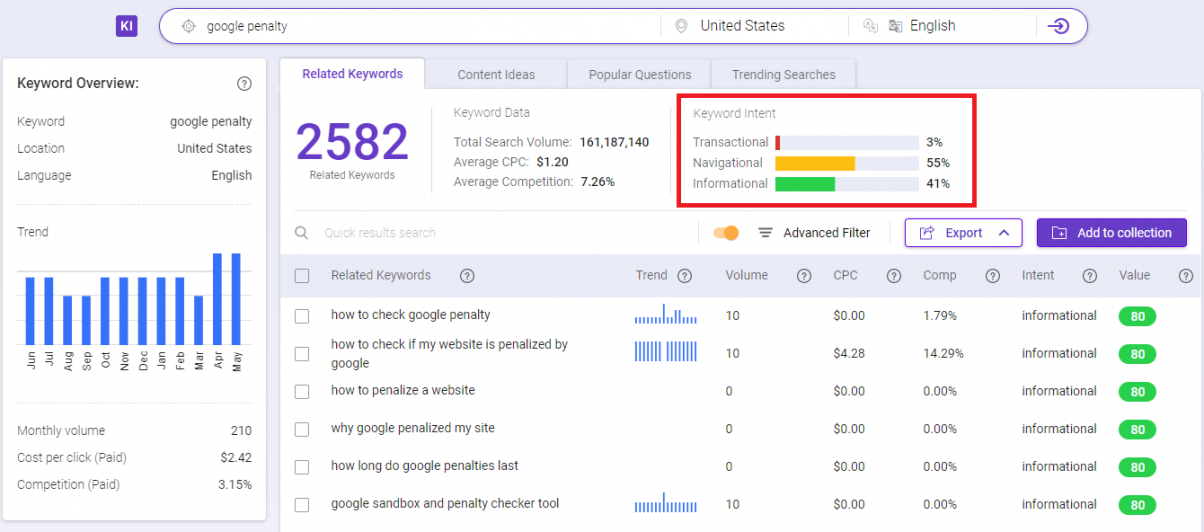The width and height of the screenshot is (1204, 532).
Task: Check 'how long do google penalties last' row
Action: (302, 468)
